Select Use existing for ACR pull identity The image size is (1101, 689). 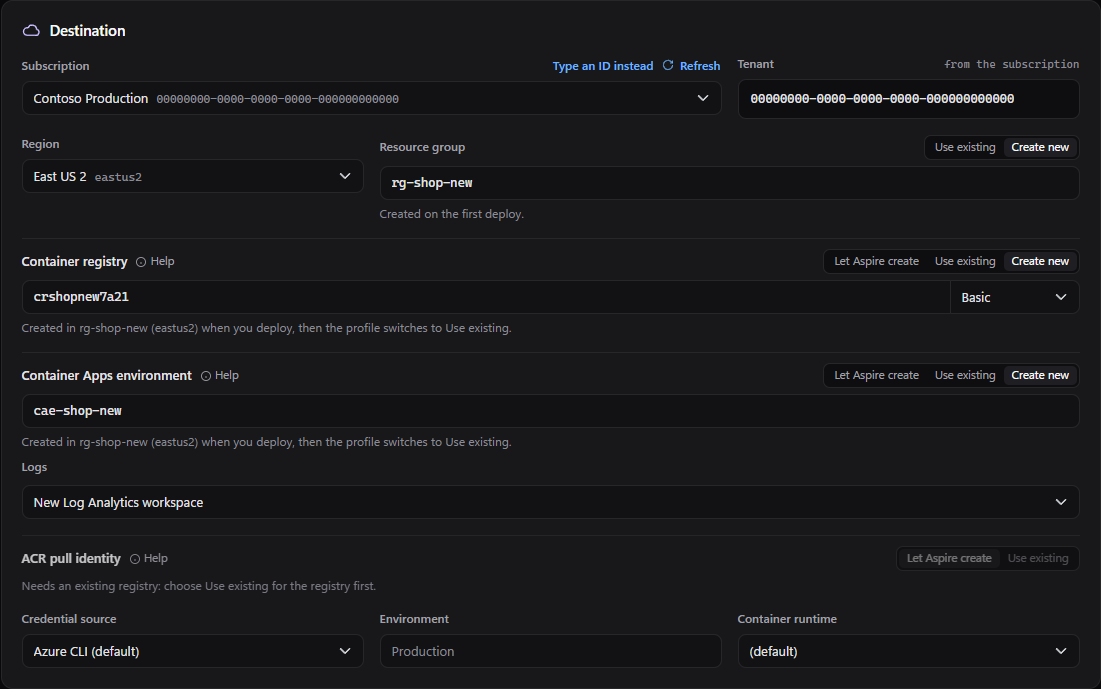(1038, 558)
